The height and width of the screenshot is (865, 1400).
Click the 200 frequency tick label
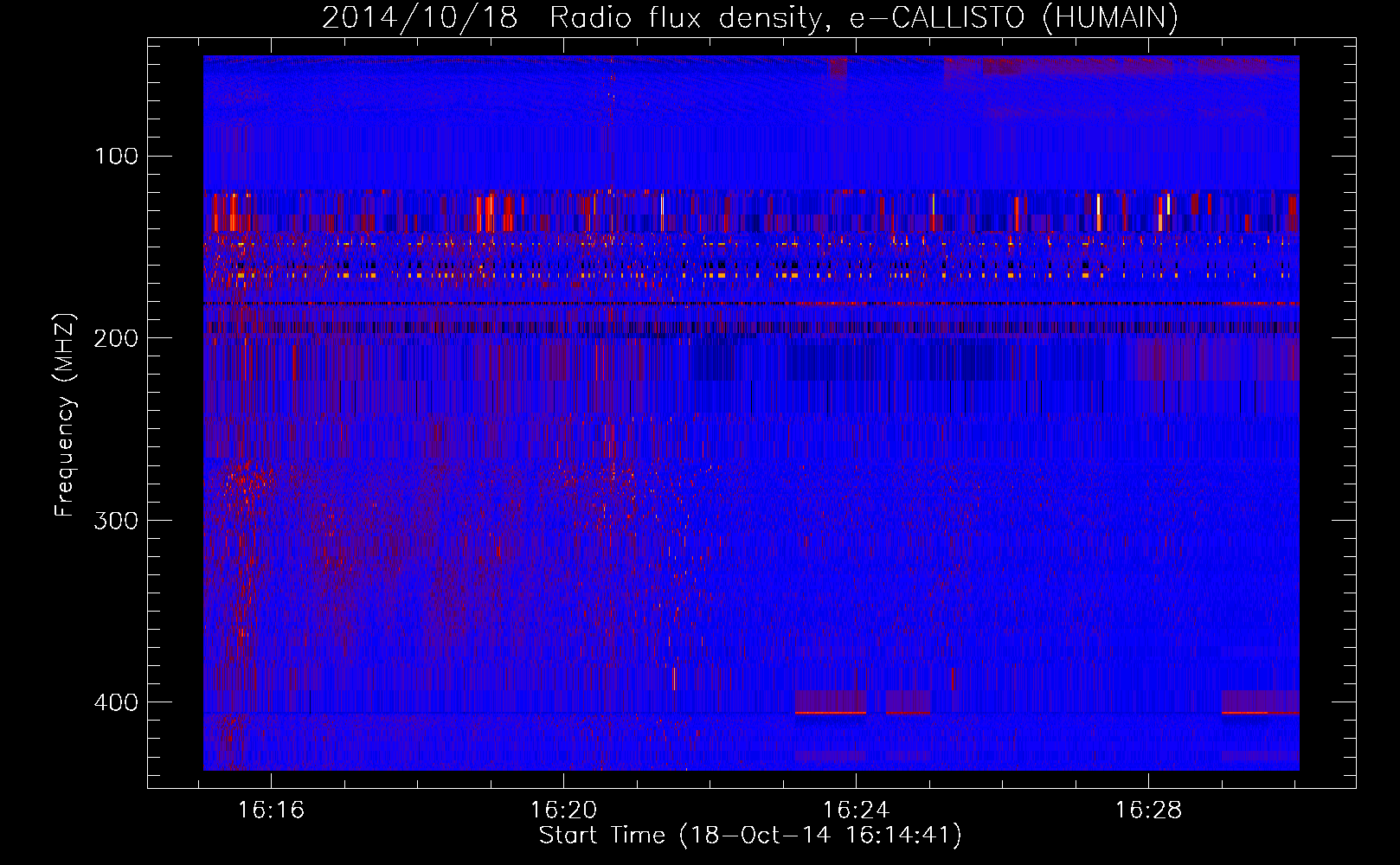[x=116, y=337]
